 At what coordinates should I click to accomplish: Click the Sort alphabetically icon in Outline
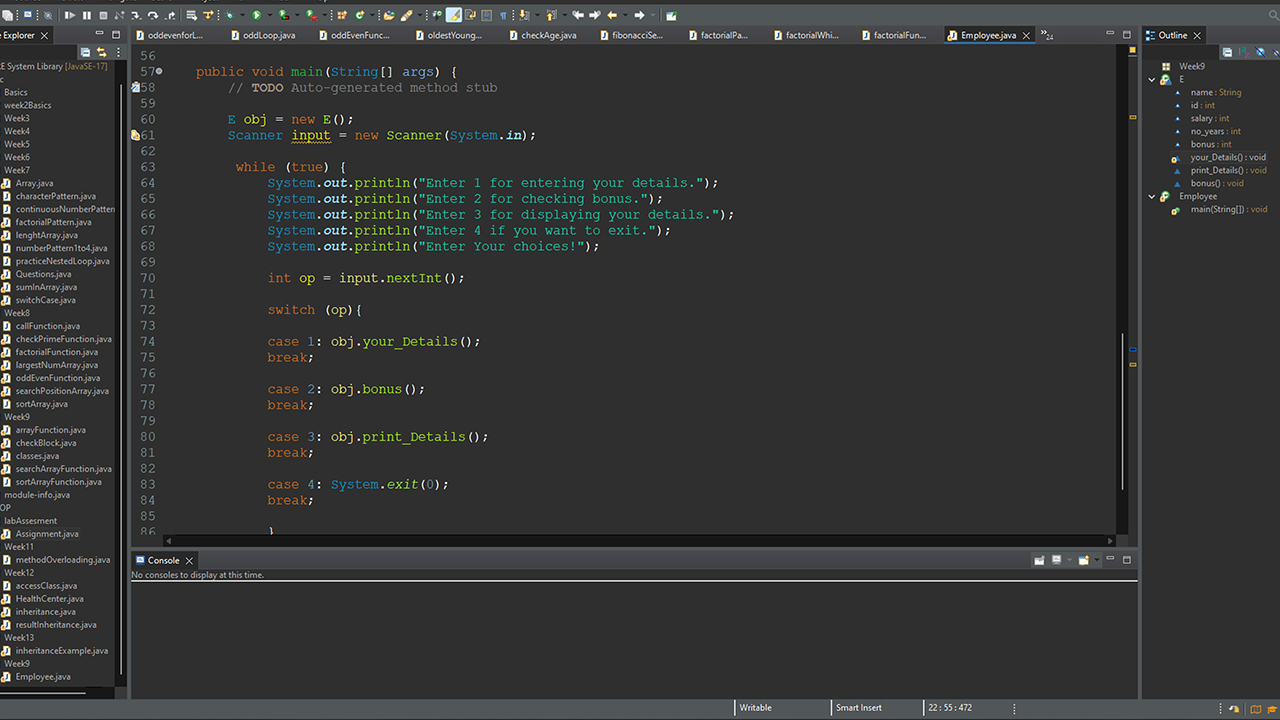pos(1243,52)
